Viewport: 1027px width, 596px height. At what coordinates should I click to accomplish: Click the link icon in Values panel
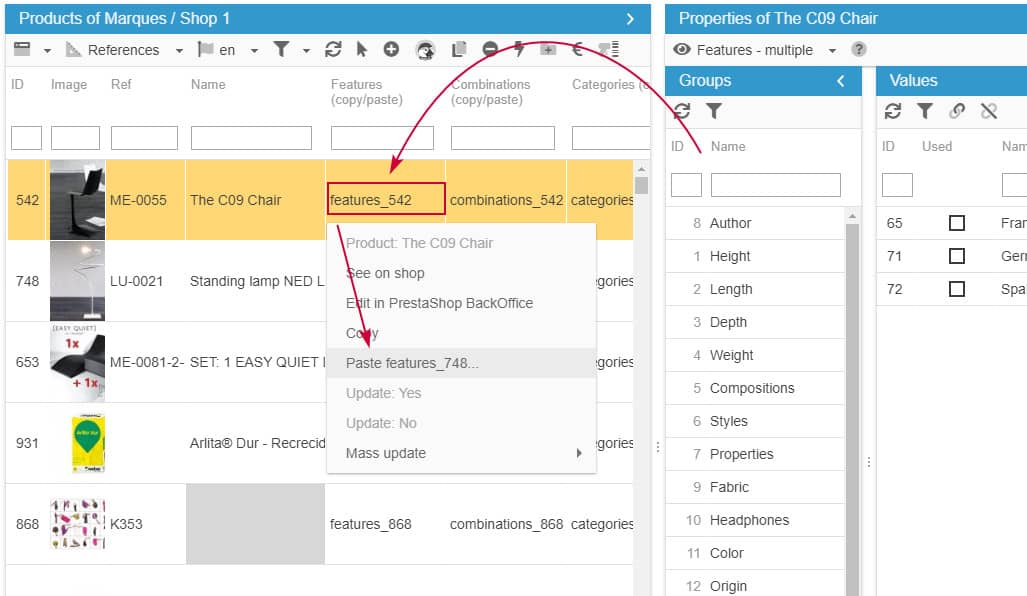[x=957, y=111]
